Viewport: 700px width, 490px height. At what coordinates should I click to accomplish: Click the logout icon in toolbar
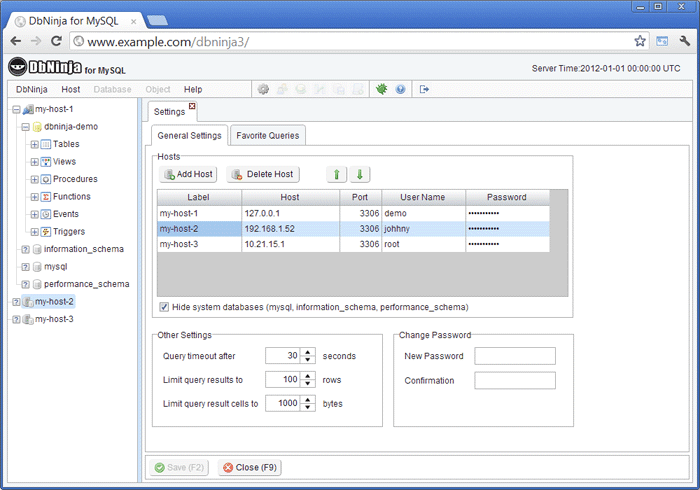point(424,89)
